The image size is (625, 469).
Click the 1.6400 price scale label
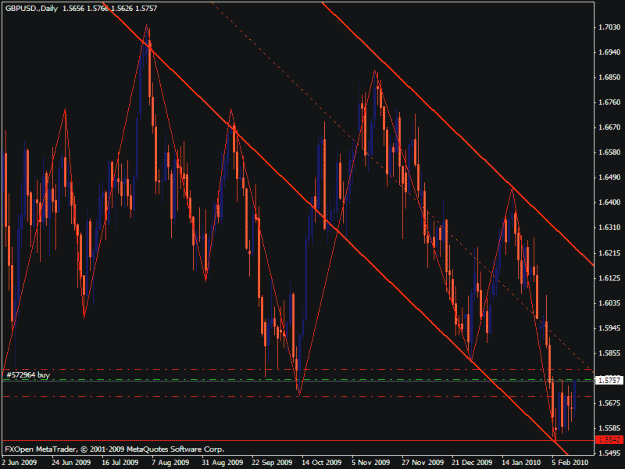coord(609,202)
